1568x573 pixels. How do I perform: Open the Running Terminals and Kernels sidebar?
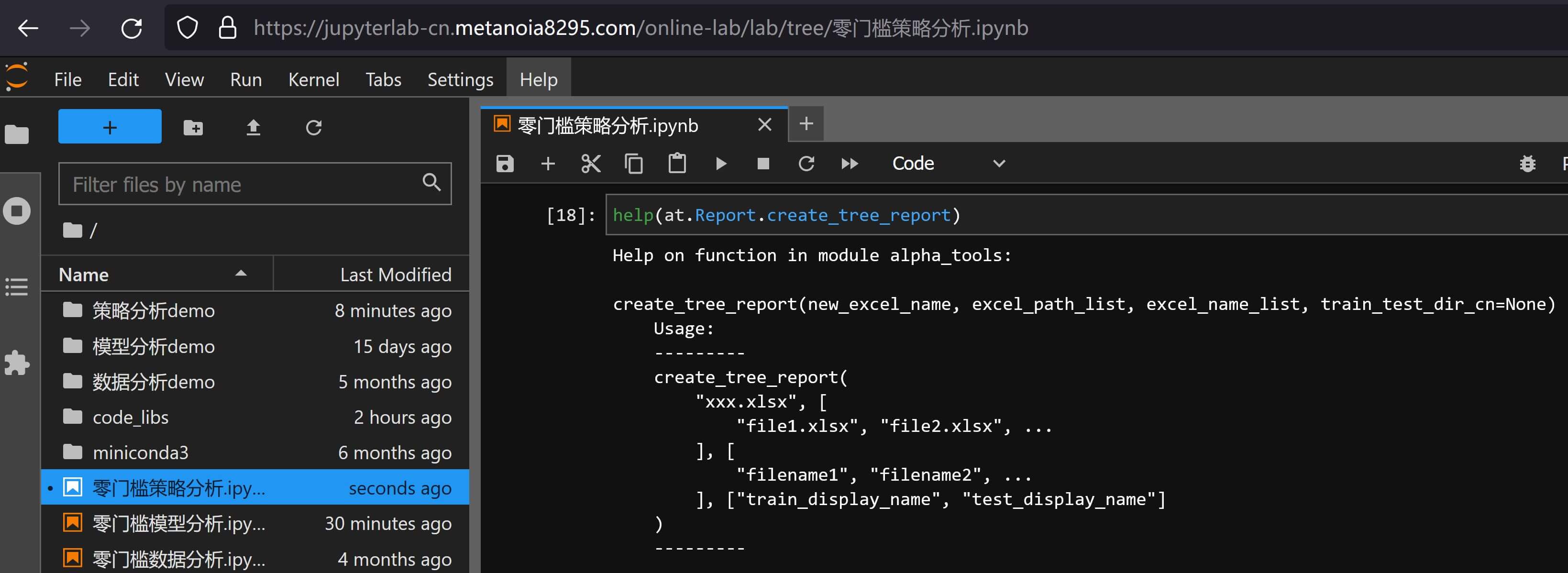click(x=17, y=211)
